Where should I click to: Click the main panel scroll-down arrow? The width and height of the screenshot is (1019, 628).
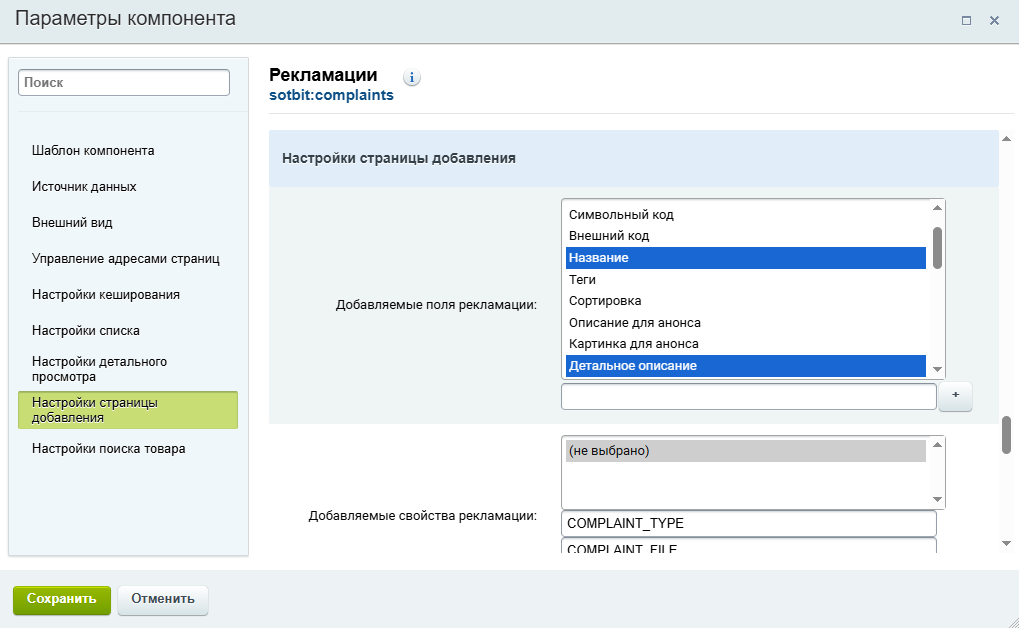[1007, 543]
